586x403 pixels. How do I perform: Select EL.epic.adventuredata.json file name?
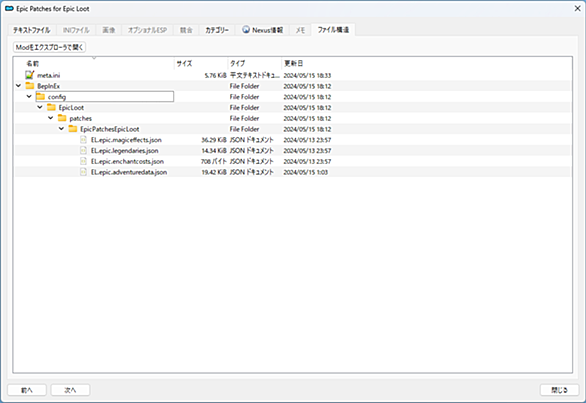click(129, 172)
